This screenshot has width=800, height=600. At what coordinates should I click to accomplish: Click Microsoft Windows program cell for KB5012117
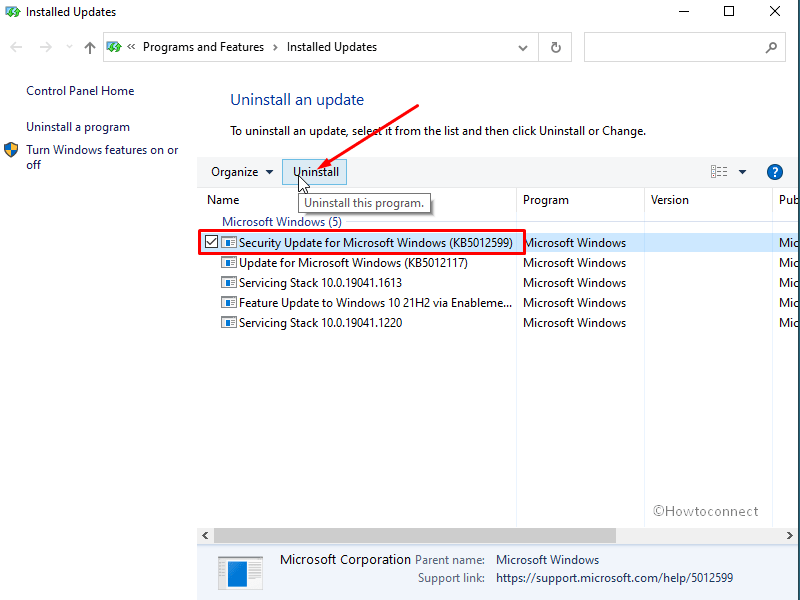coord(574,263)
